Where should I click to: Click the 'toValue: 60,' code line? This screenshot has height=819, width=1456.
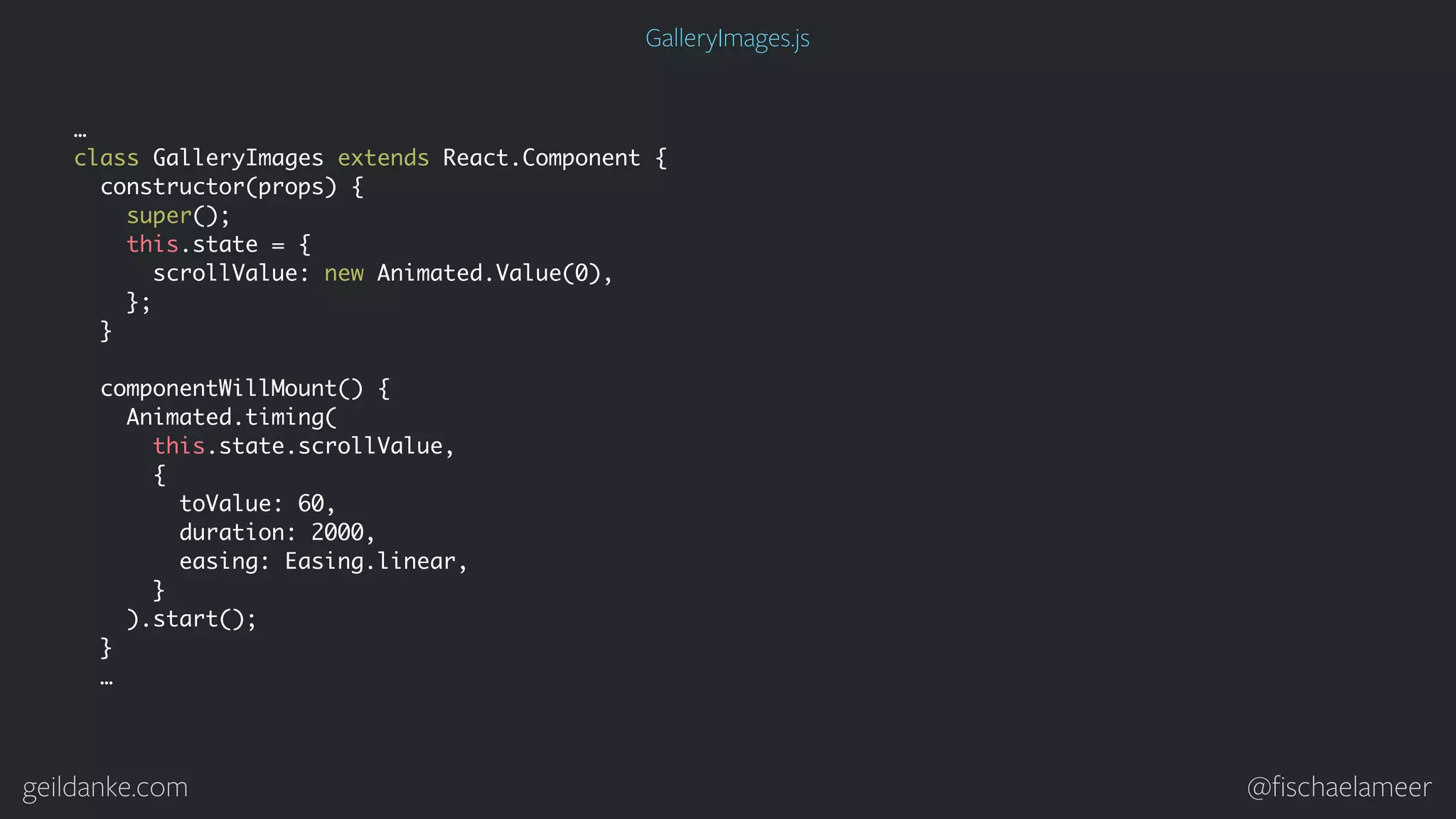[257, 504]
